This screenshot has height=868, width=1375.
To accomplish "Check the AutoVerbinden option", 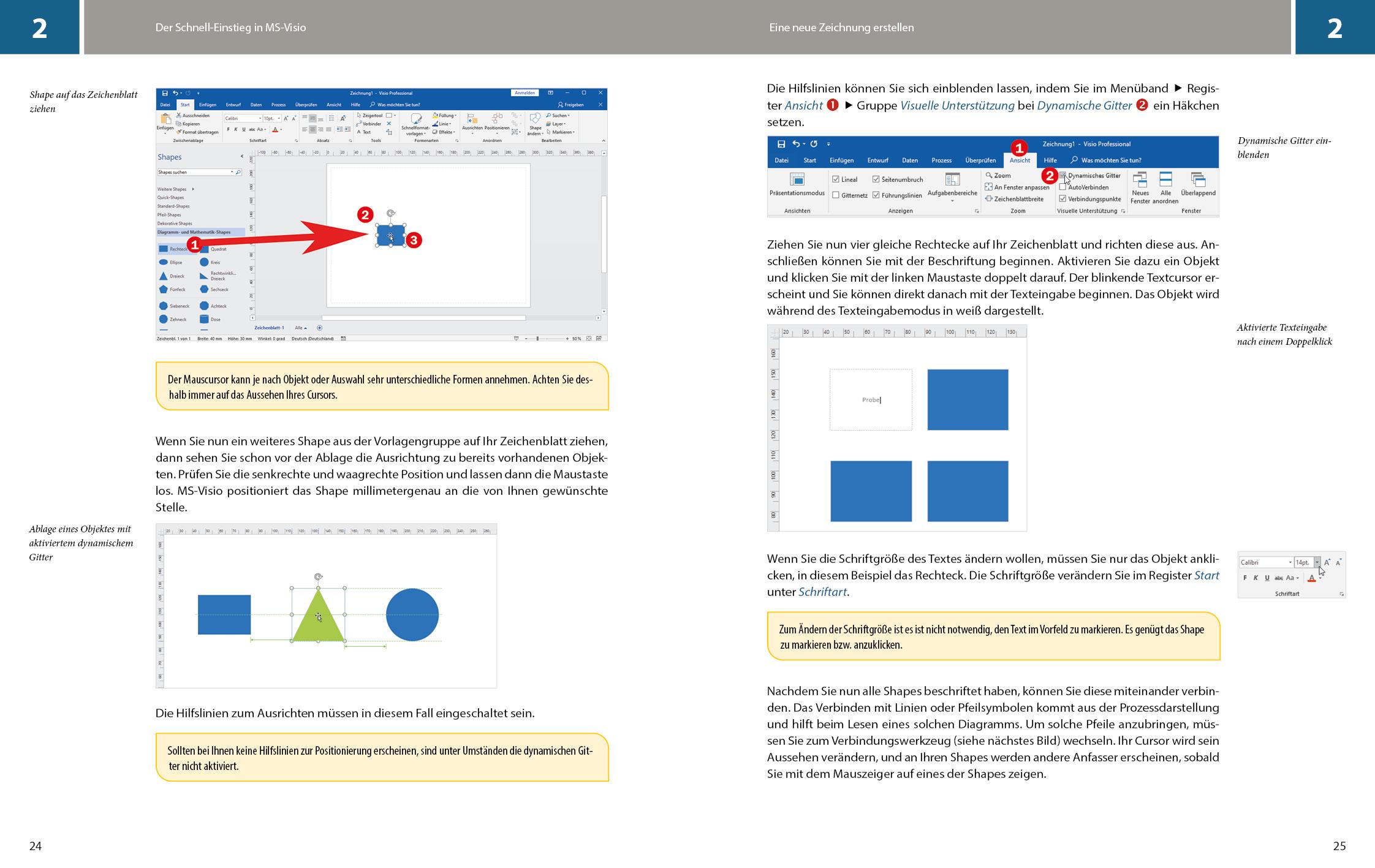I will [1062, 187].
